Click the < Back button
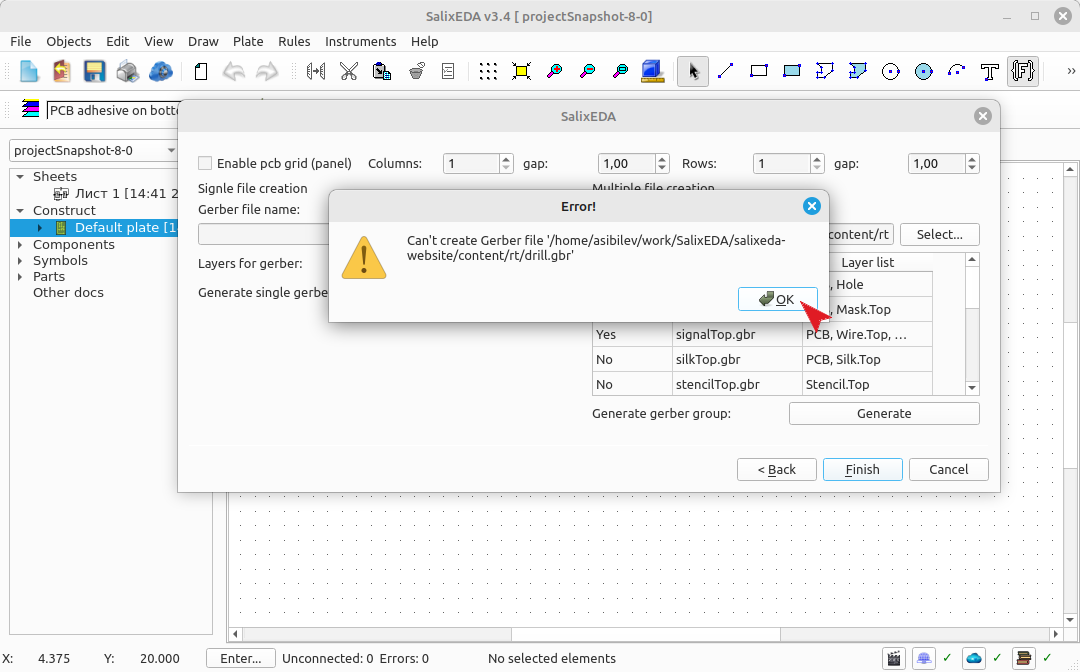Screen dimensions: 1080x672 776,470
